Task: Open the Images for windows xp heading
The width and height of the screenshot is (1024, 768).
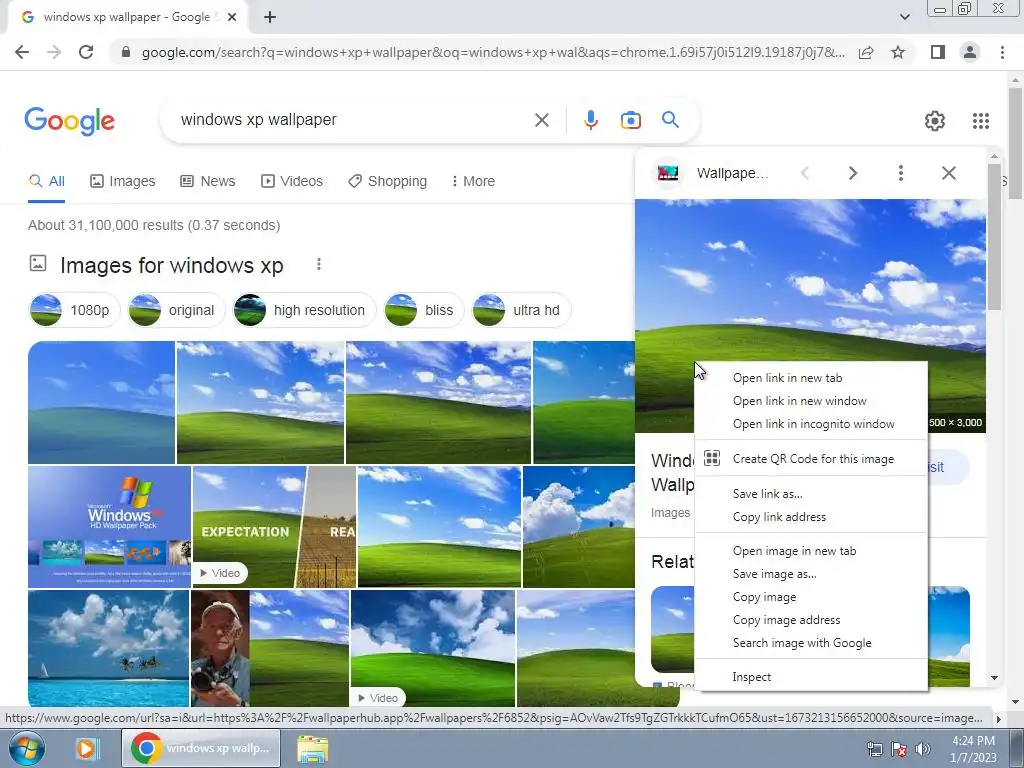Action: pyautogui.click(x=172, y=265)
